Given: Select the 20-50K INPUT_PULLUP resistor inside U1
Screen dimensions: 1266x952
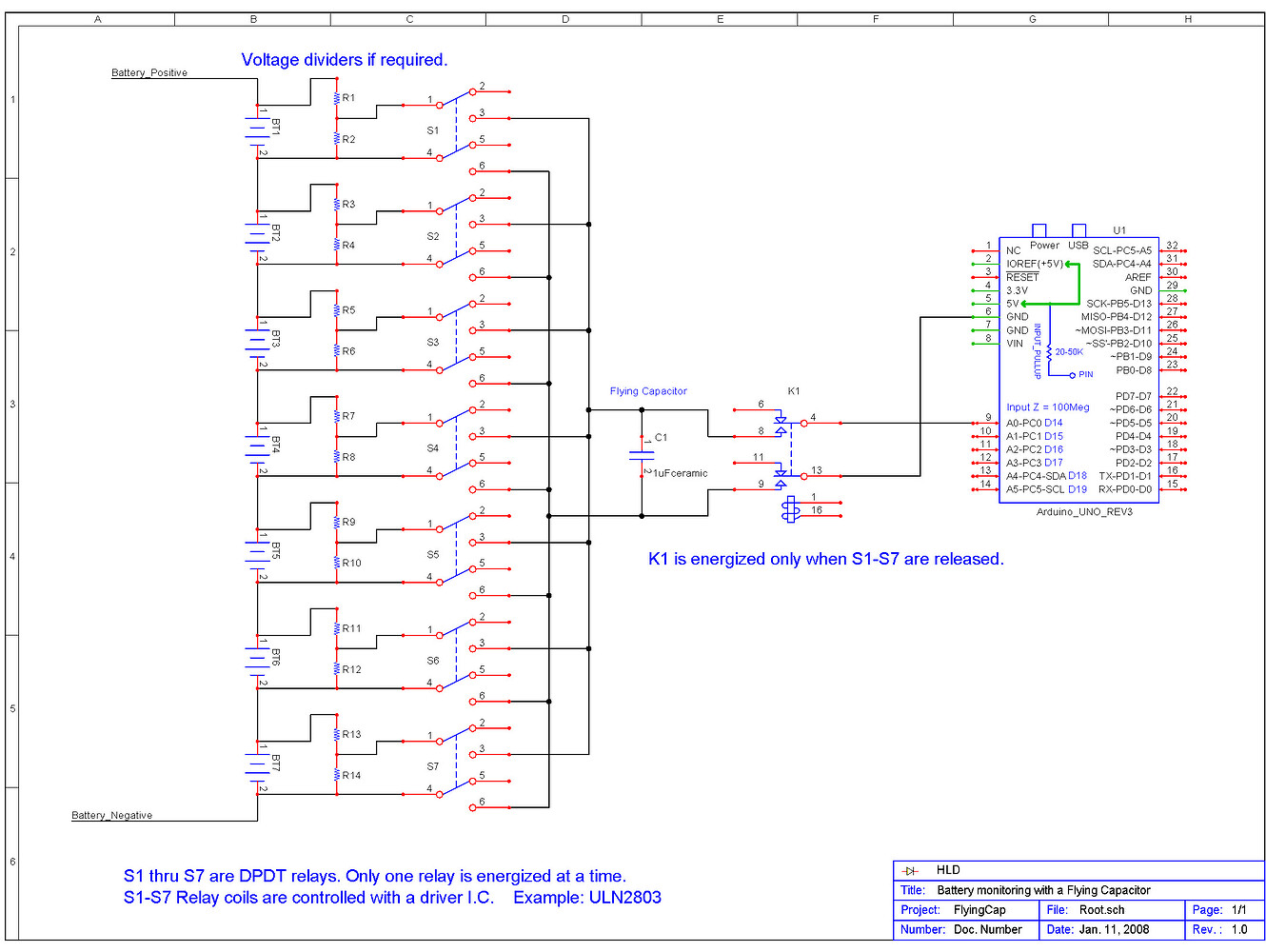Looking at the screenshot, I should [1052, 352].
